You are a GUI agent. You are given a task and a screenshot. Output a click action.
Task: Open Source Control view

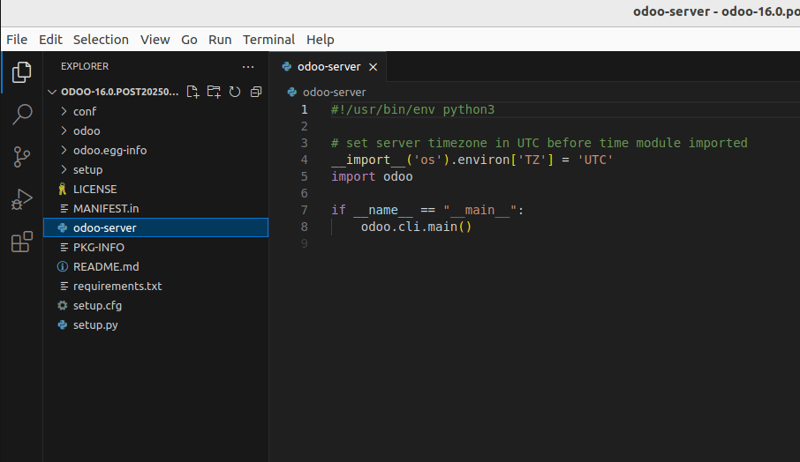[x=21, y=157]
